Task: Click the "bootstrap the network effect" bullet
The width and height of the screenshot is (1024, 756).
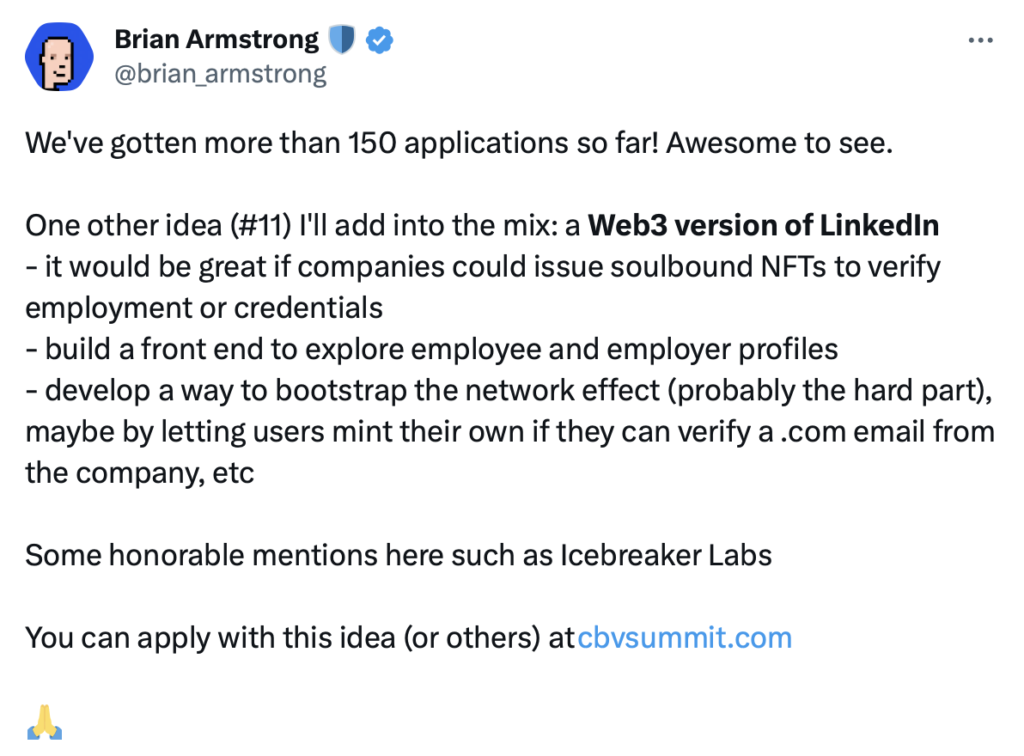Action: pos(508,390)
